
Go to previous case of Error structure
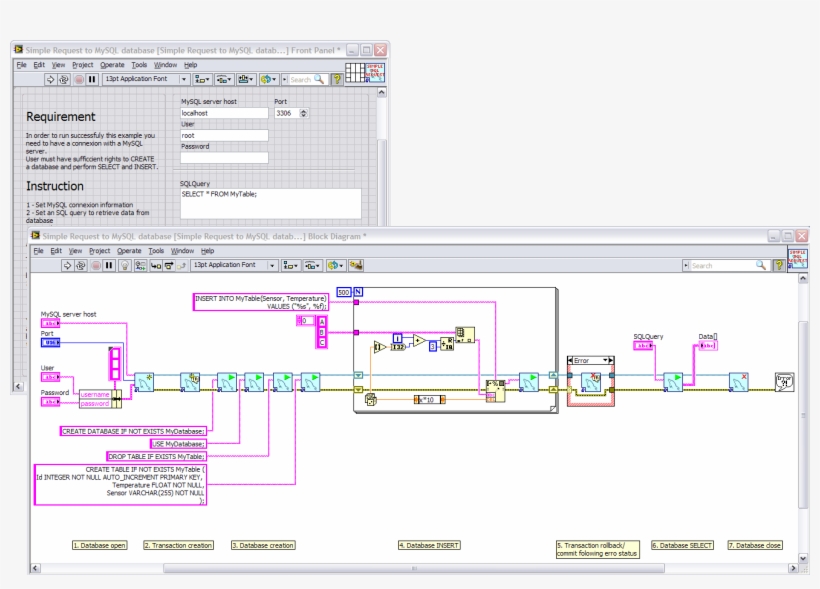(x=570, y=360)
